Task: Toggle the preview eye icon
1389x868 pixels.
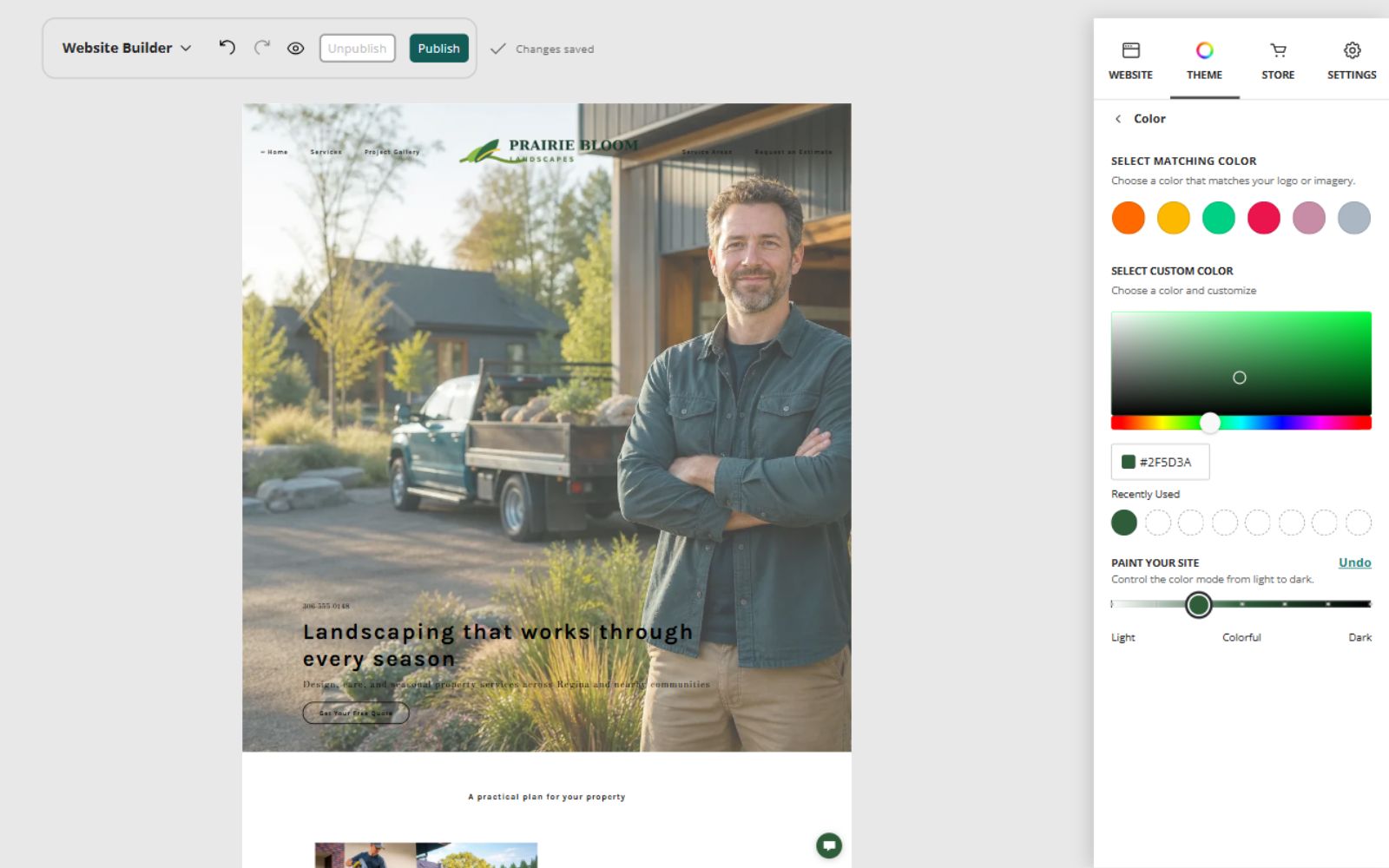Action: [x=296, y=49]
